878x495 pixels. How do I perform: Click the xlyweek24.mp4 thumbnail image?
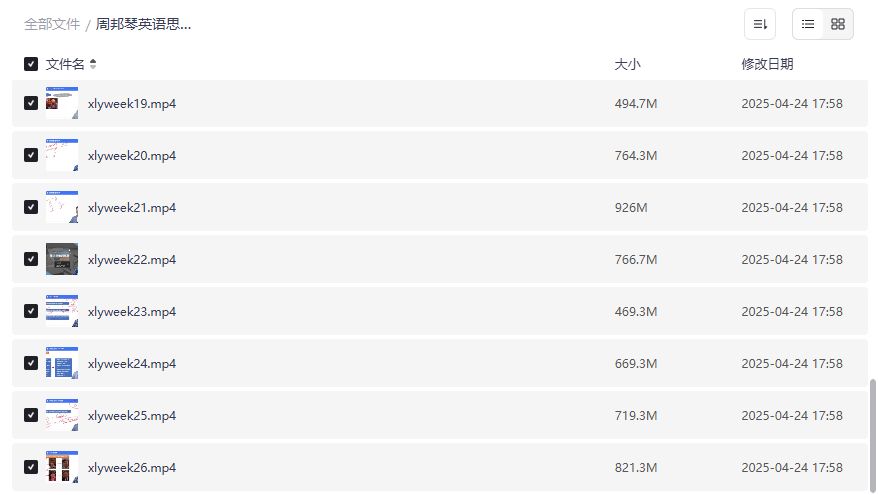tap(62, 363)
